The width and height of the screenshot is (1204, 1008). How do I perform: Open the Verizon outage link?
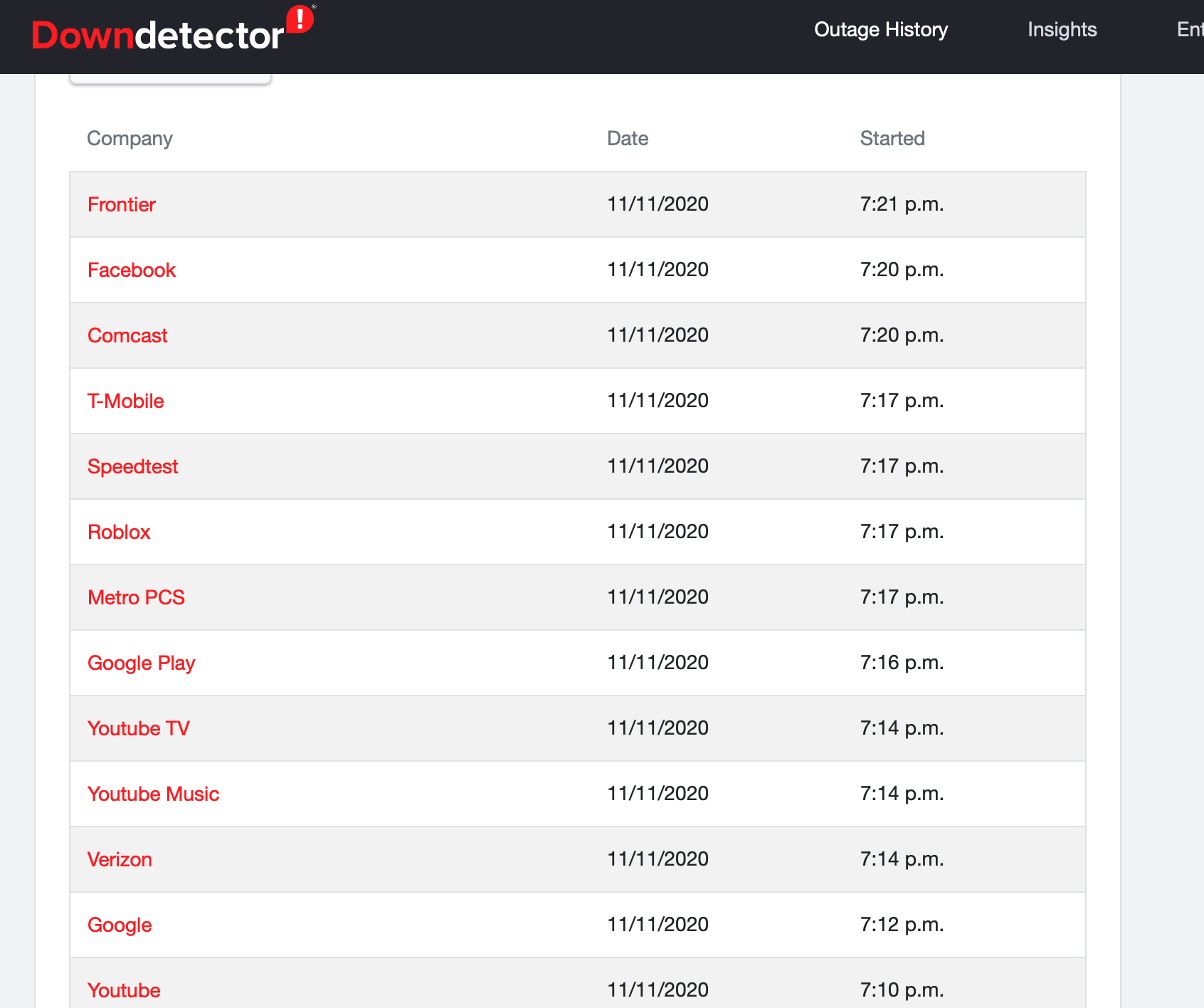click(x=120, y=859)
